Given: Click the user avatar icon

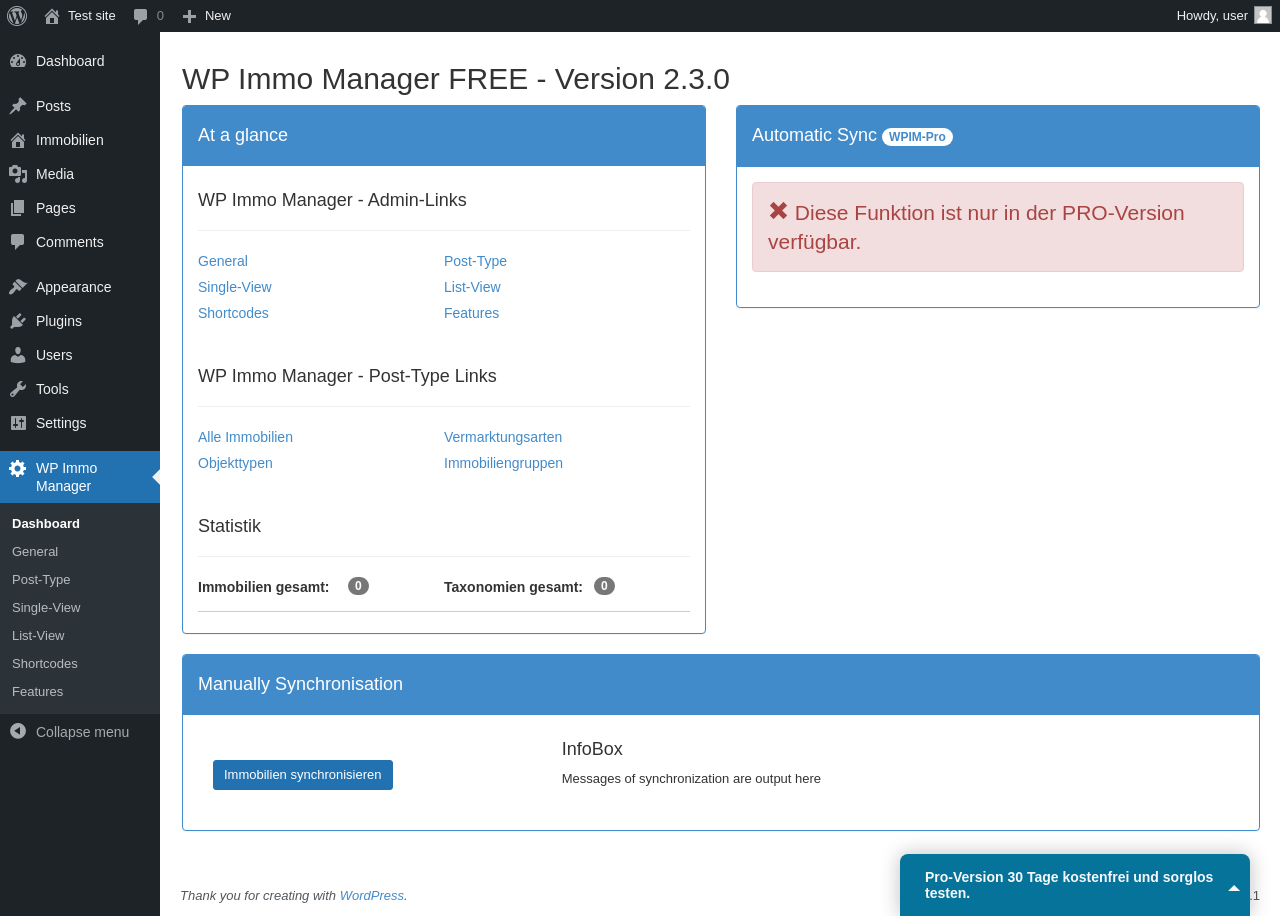Looking at the screenshot, I should (1263, 15).
